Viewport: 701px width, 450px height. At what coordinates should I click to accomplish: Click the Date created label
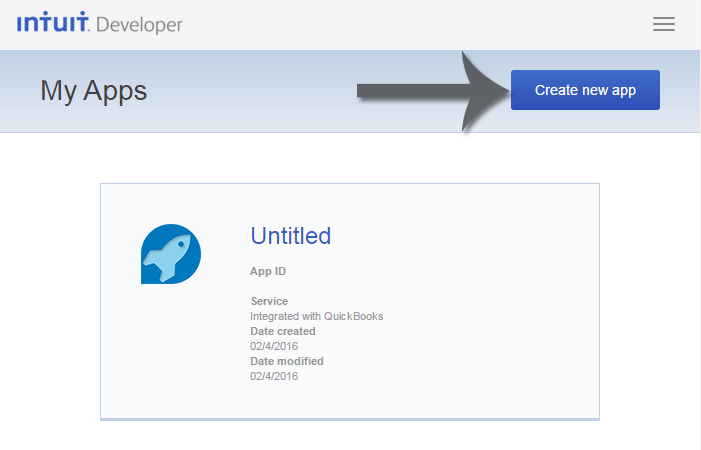pyautogui.click(x=283, y=331)
